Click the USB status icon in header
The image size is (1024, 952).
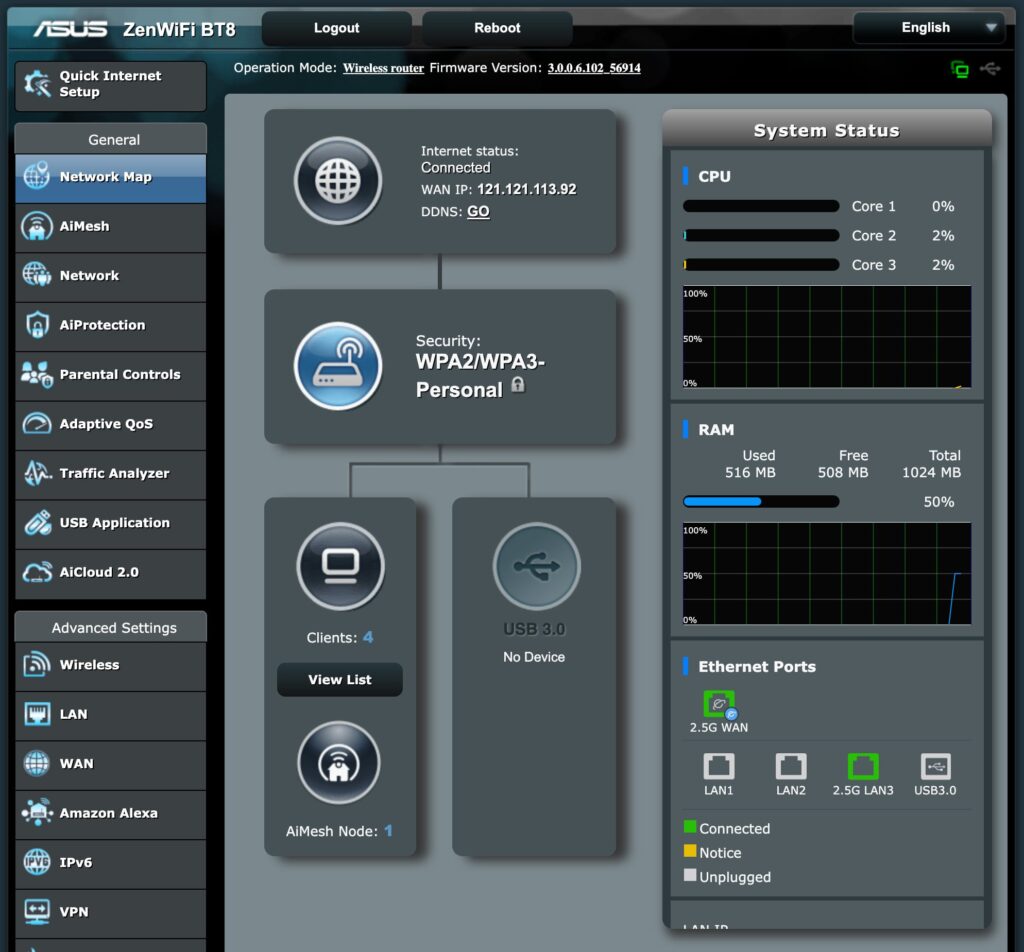pyautogui.click(x=990, y=69)
